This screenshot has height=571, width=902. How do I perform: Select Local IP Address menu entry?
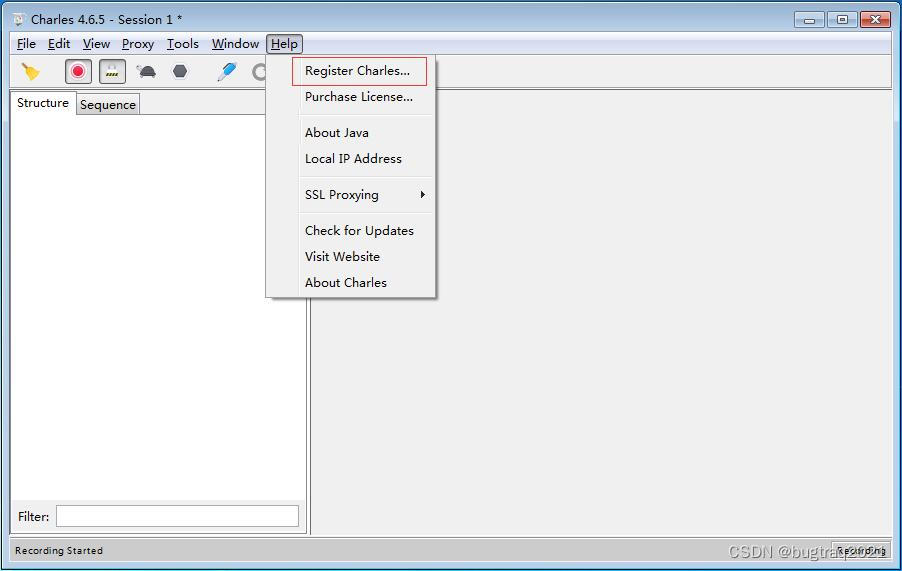coord(353,159)
